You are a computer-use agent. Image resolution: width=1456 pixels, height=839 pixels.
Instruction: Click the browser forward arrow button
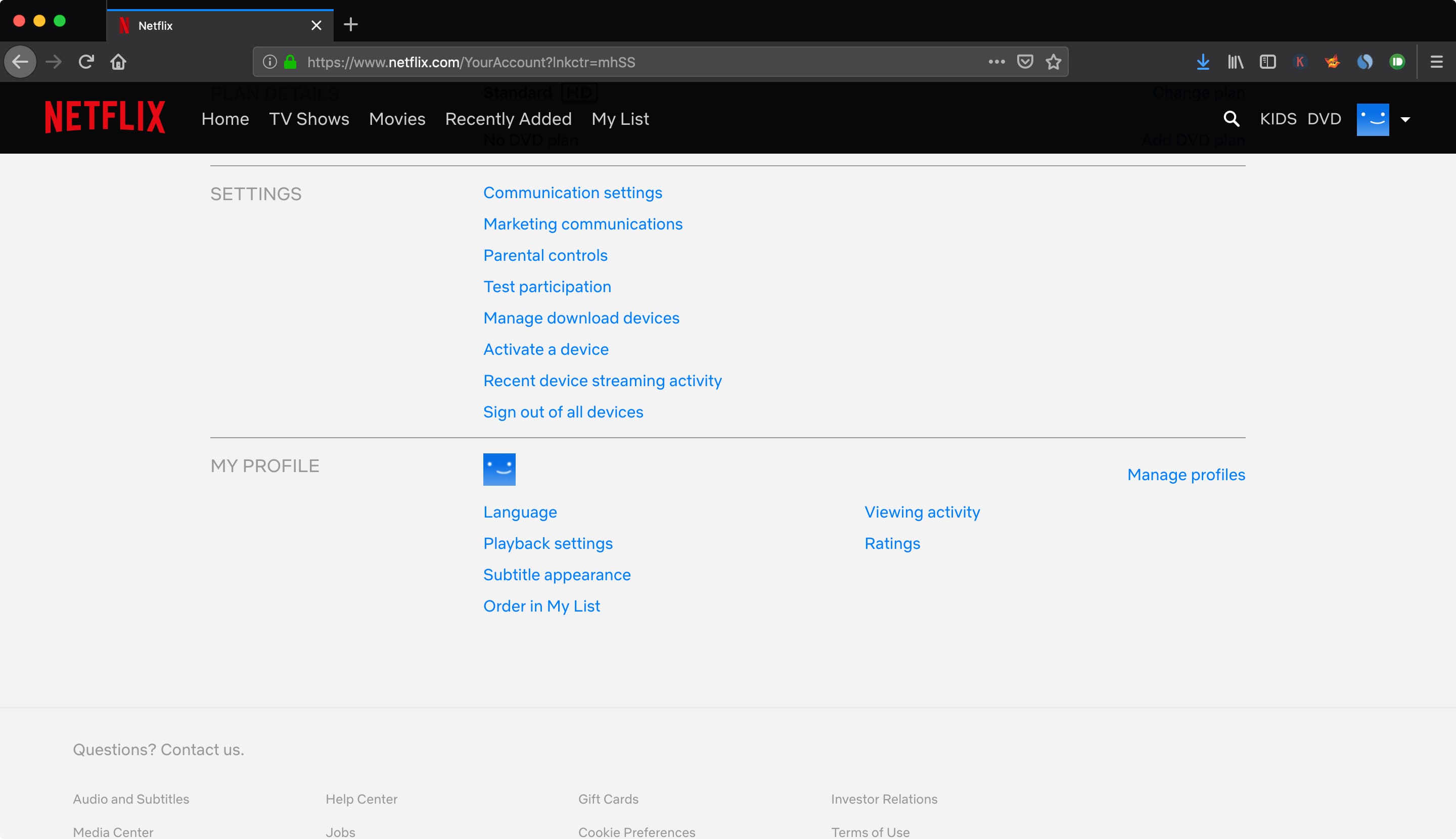[54, 62]
